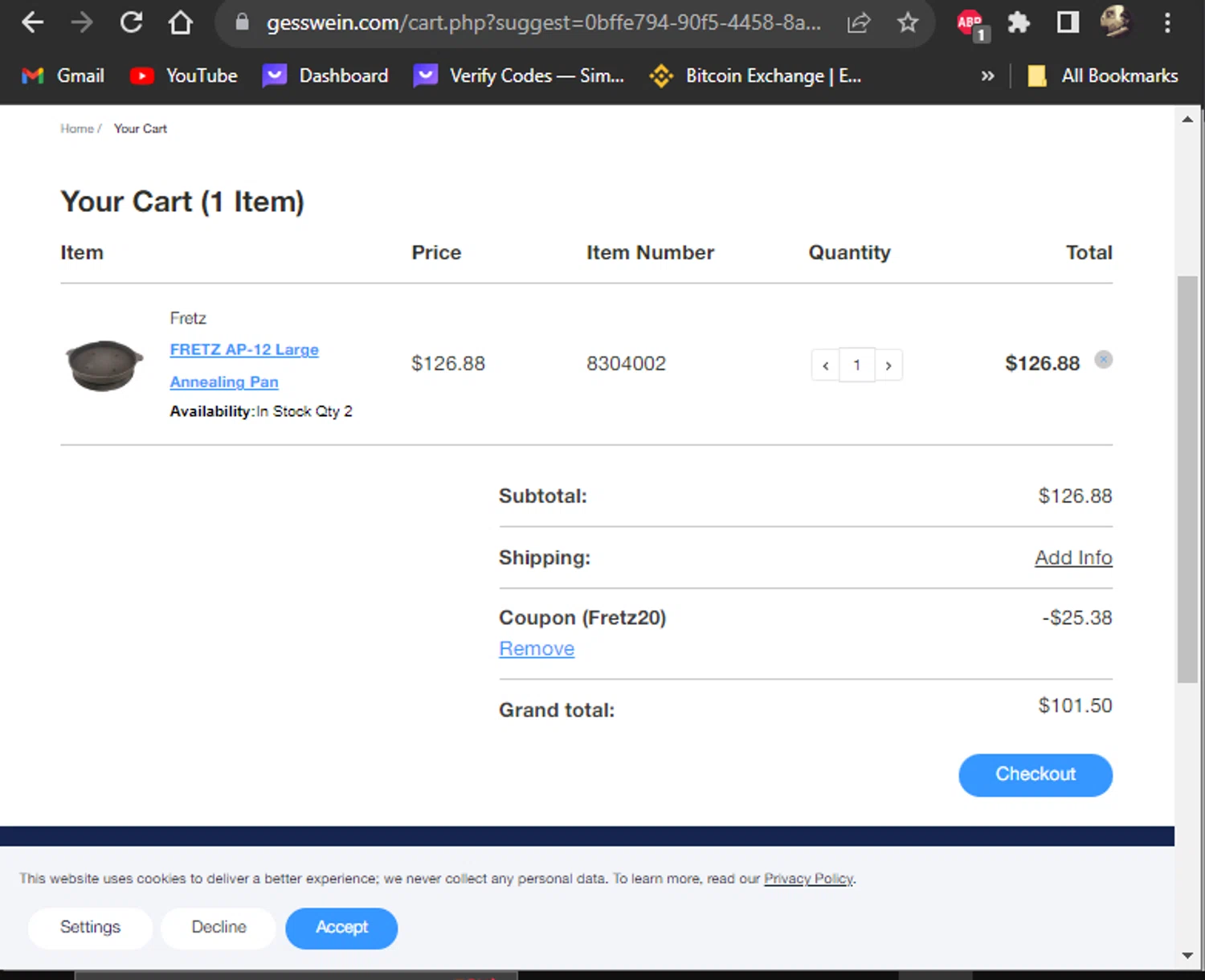Viewport: 1205px width, 980px height.
Task: Click the scrollbar up arrow
Action: [x=1187, y=119]
